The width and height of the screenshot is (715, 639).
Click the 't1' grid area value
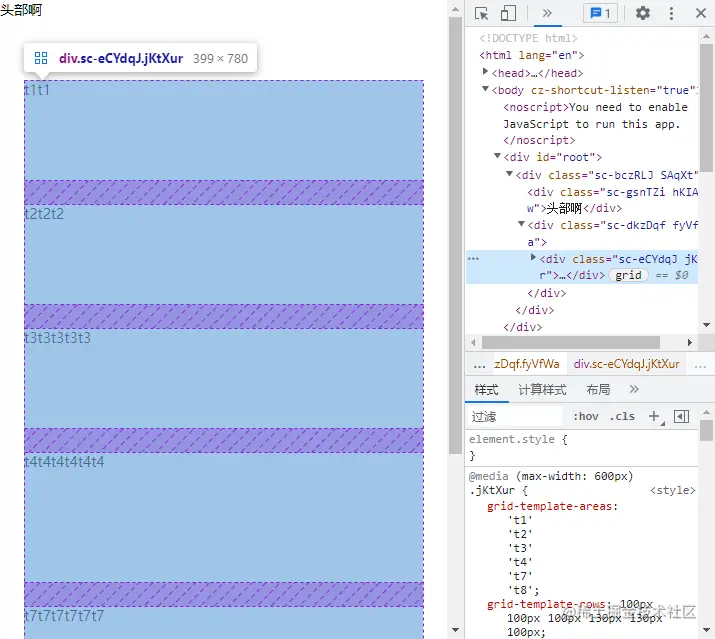click(x=520, y=520)
